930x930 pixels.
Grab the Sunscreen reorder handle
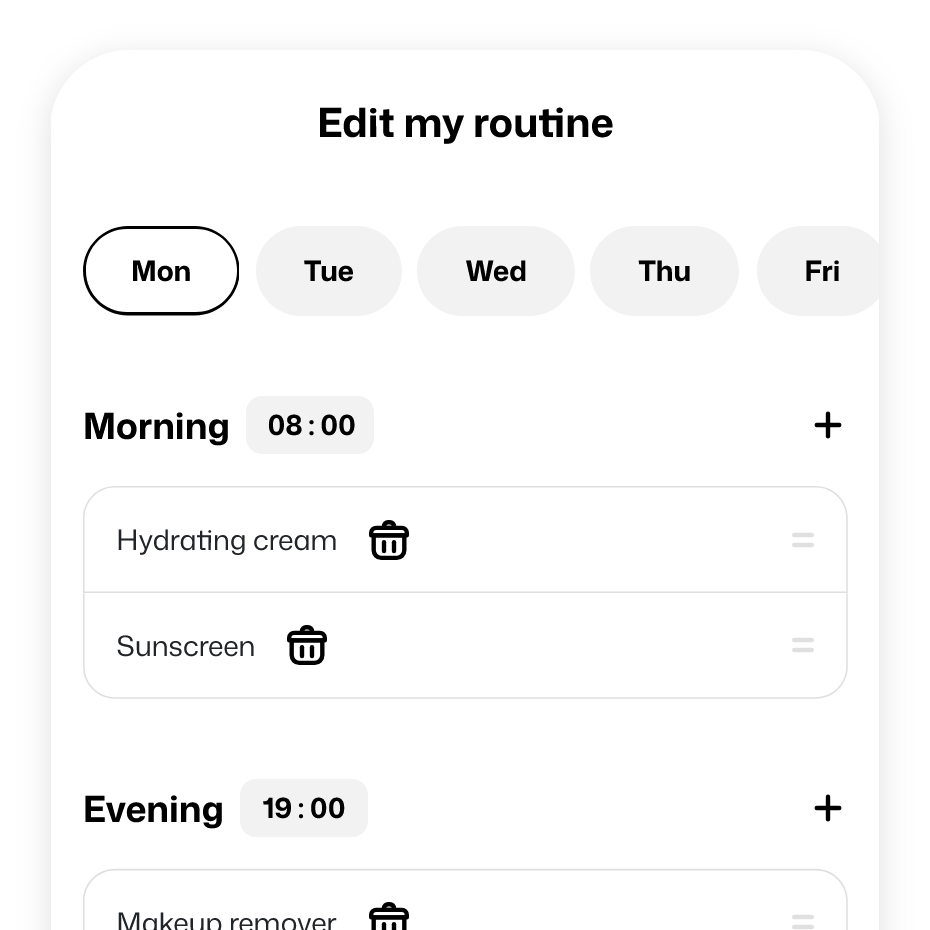pos(802,646)
